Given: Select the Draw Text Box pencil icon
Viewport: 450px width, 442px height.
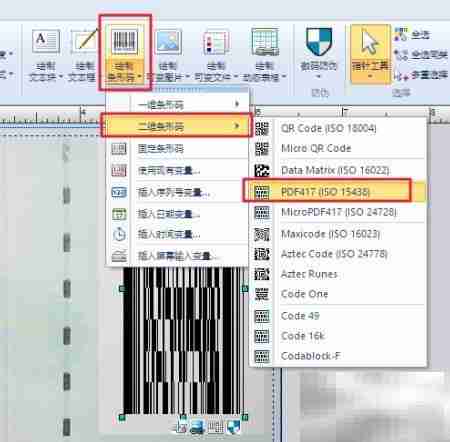Looking at the screenshot, I should [84, 41].
